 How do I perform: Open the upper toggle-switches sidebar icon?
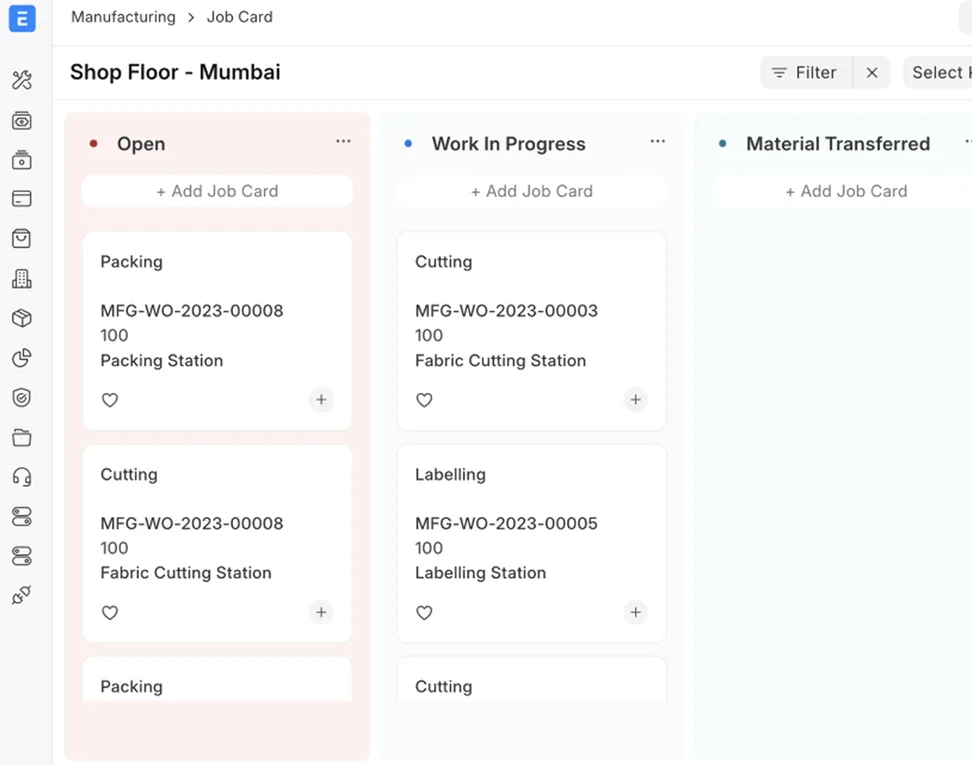[22, 516]
